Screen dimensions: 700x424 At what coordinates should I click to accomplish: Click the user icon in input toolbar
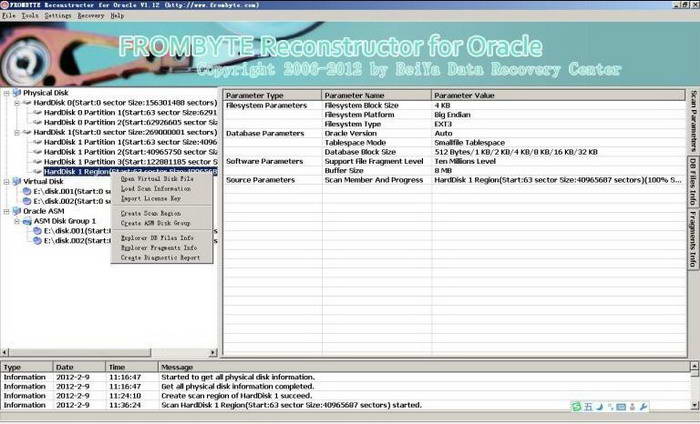[x=632, y=407]
